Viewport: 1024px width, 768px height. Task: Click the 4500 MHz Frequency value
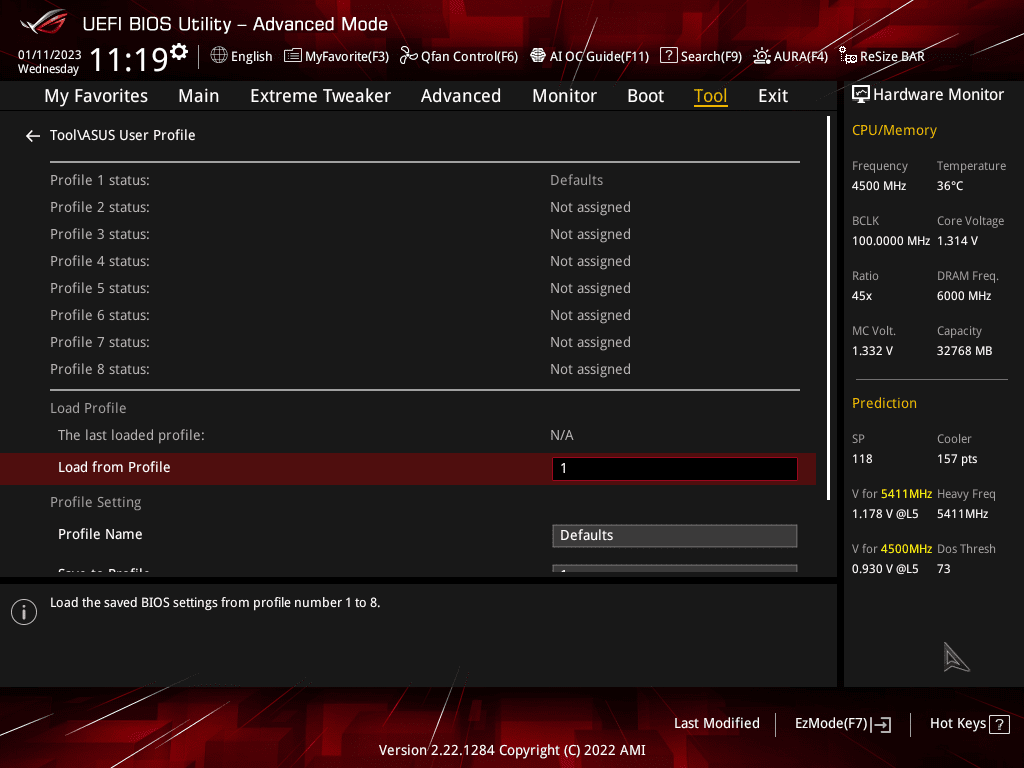tap(879, 186)
